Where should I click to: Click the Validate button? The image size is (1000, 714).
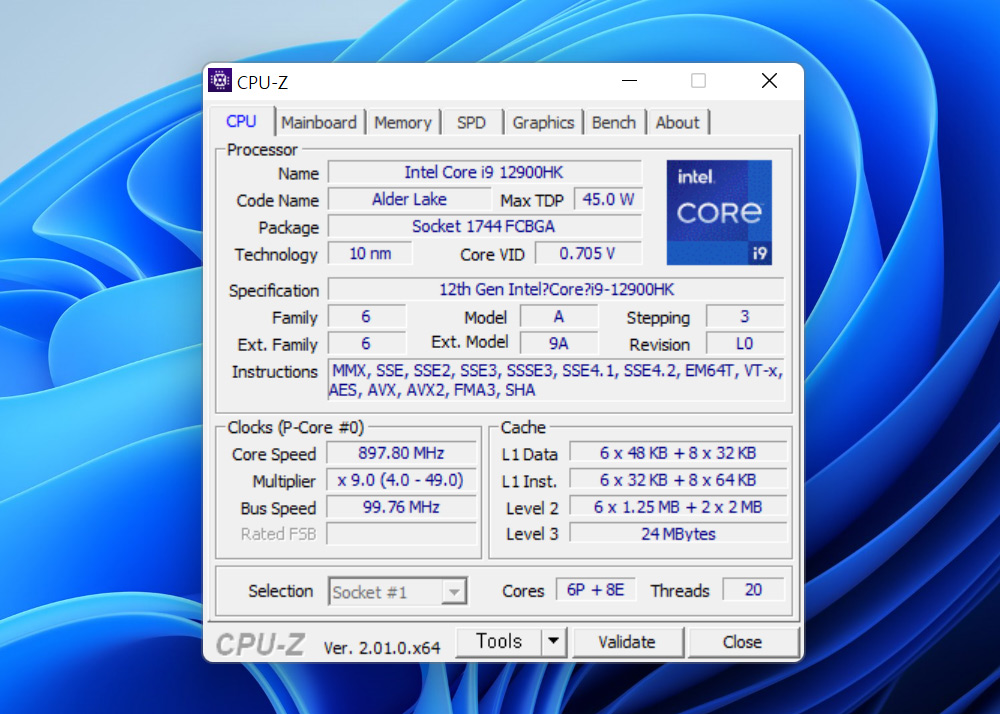[627, 642]
